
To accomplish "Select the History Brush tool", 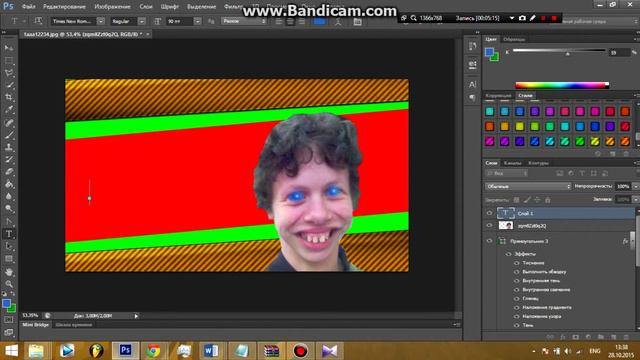I will pyautogui.click(x=9, y=160).
